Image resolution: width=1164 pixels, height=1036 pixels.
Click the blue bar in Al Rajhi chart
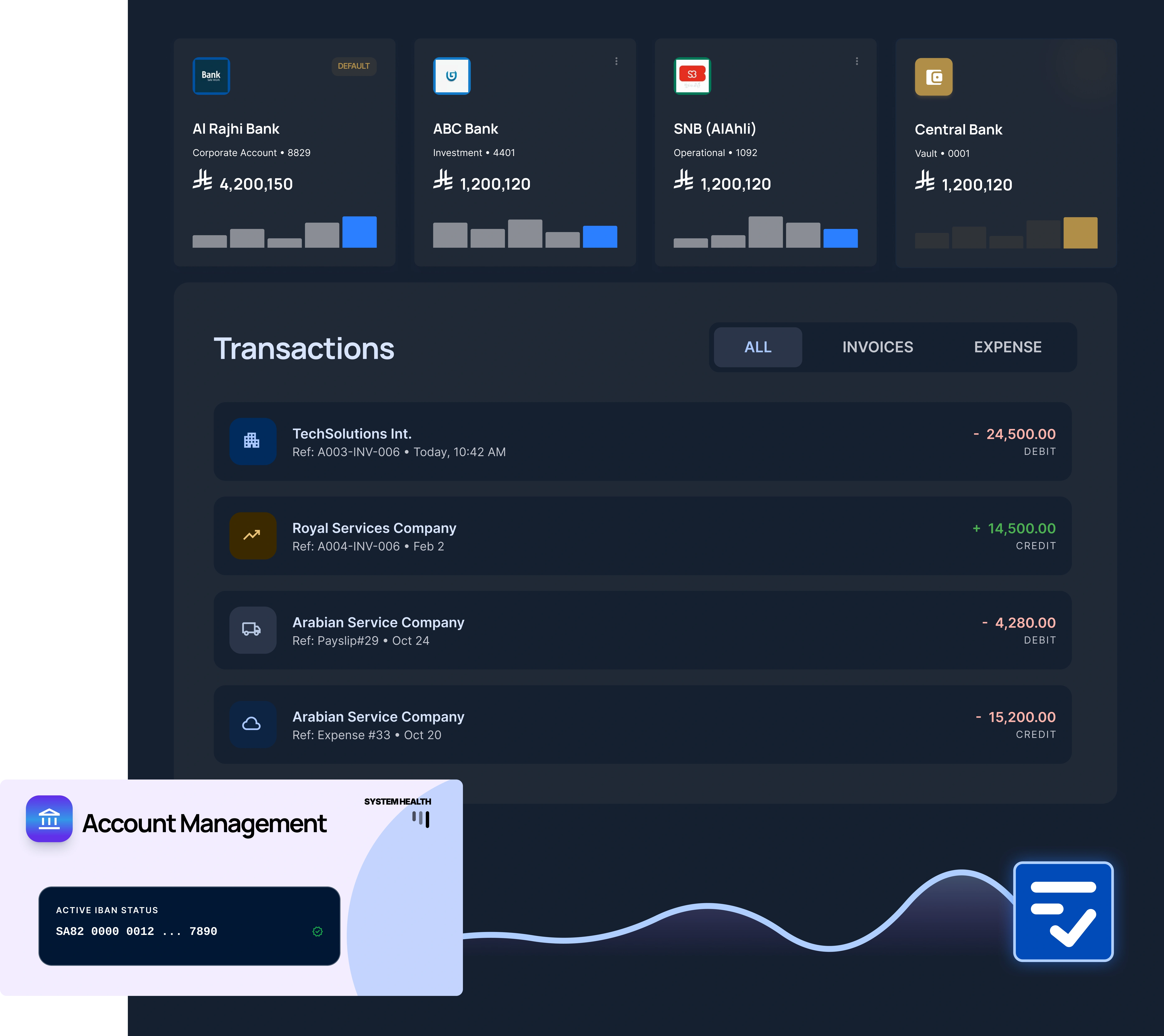[x=359, y=232]
